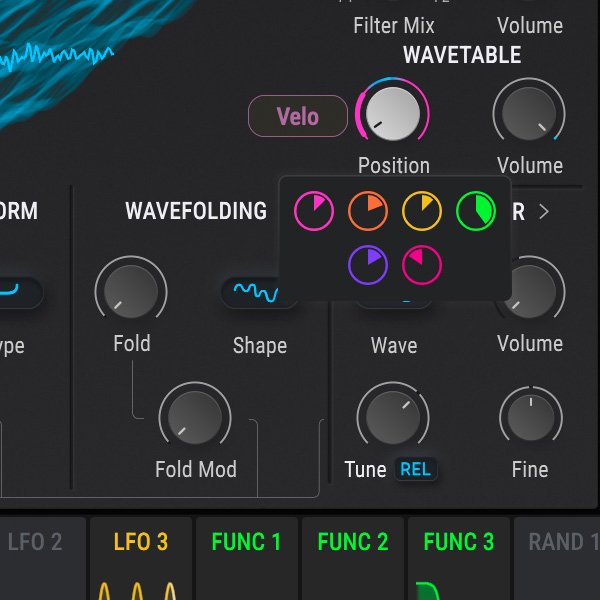
Task: Toggle the REL tune mode button
Action: click(x=415, y=470)
